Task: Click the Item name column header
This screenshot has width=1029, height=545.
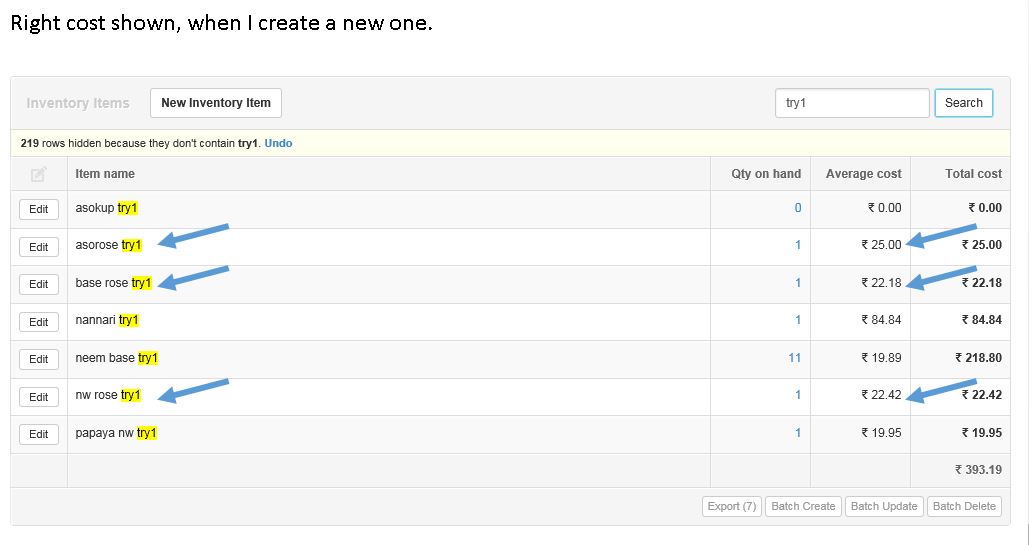Action: [x=105, y=174]
